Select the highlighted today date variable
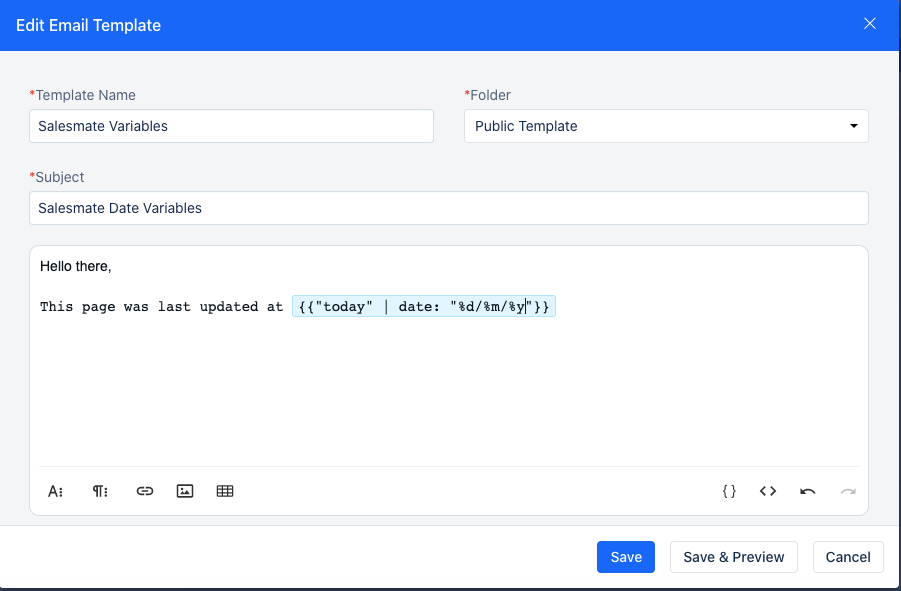Screen dimensions: 901x591 coord(423,306)
